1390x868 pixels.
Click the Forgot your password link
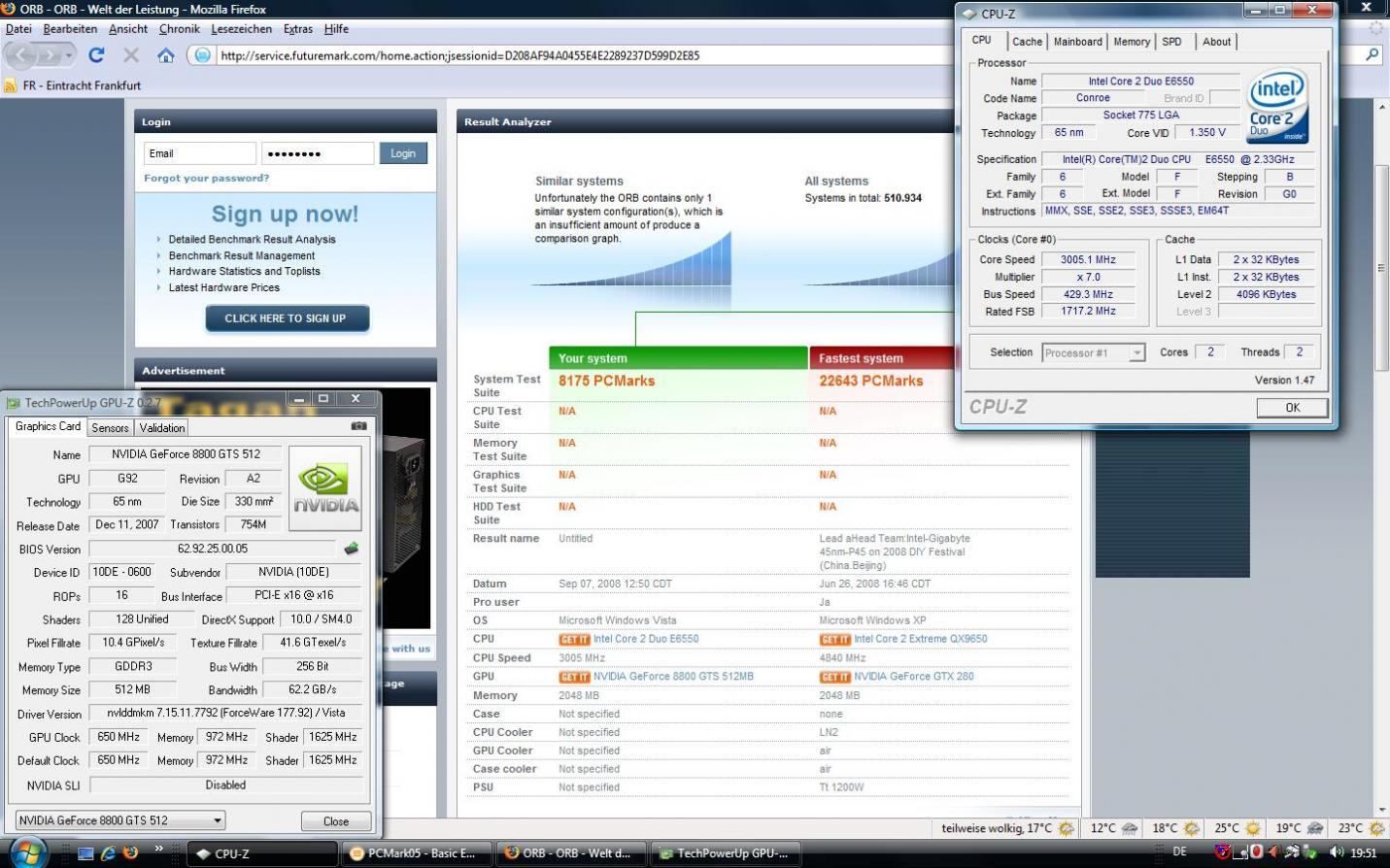(x=207, y=178)
